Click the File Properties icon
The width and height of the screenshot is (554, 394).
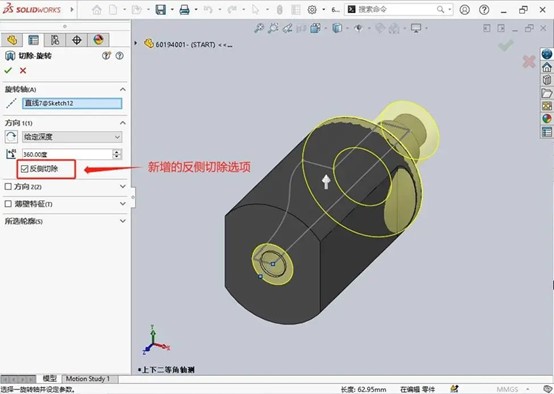[x=296, y=10]
